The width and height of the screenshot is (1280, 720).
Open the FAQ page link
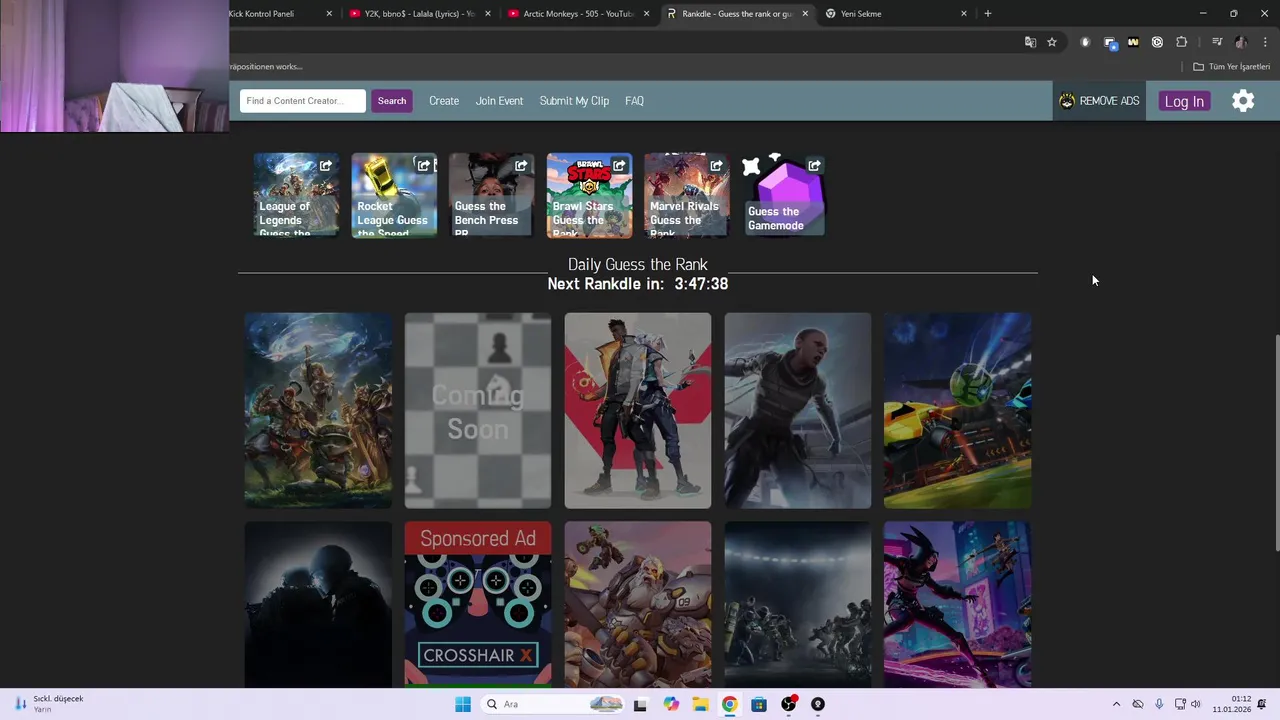click(634, 101)
